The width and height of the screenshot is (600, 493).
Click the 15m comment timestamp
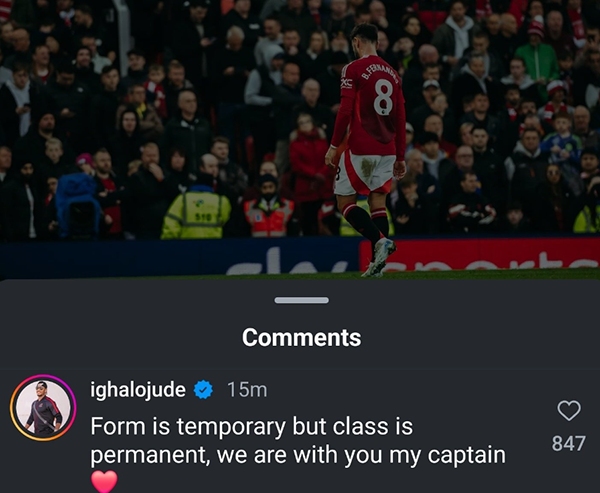coord(247,390)
